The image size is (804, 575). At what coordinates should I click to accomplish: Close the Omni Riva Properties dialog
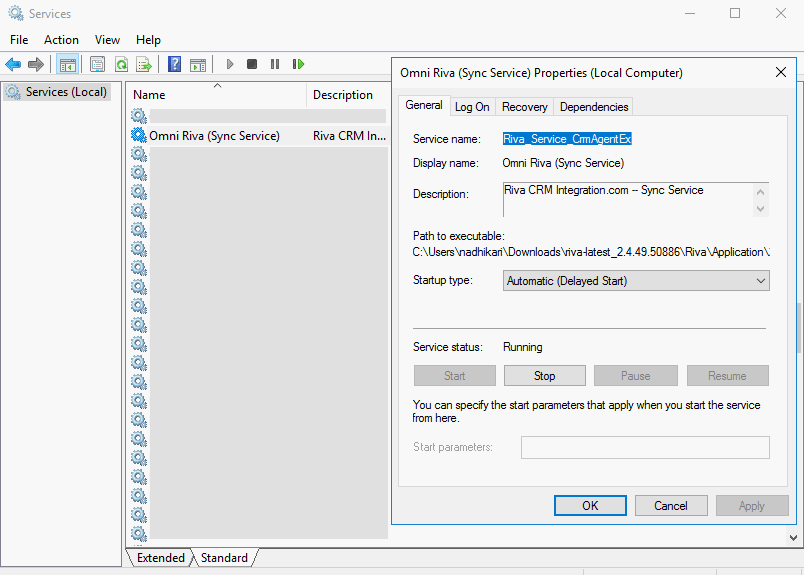click(x=780, y=72)
